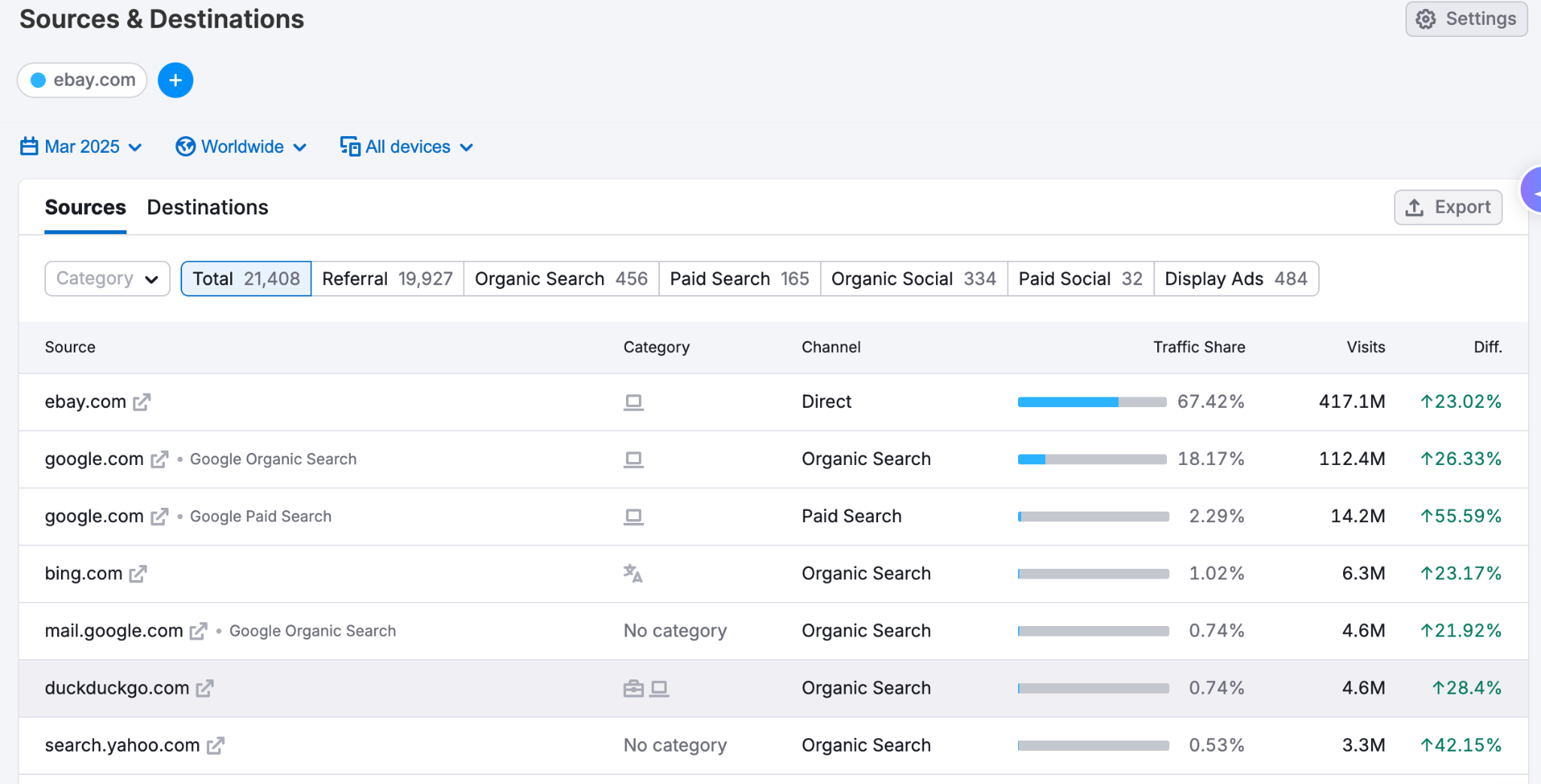Image resolution: width=1541 pixels, height=784 pixels.
Task: Click the devices icon beside All devices
Action: pos(349,147)
